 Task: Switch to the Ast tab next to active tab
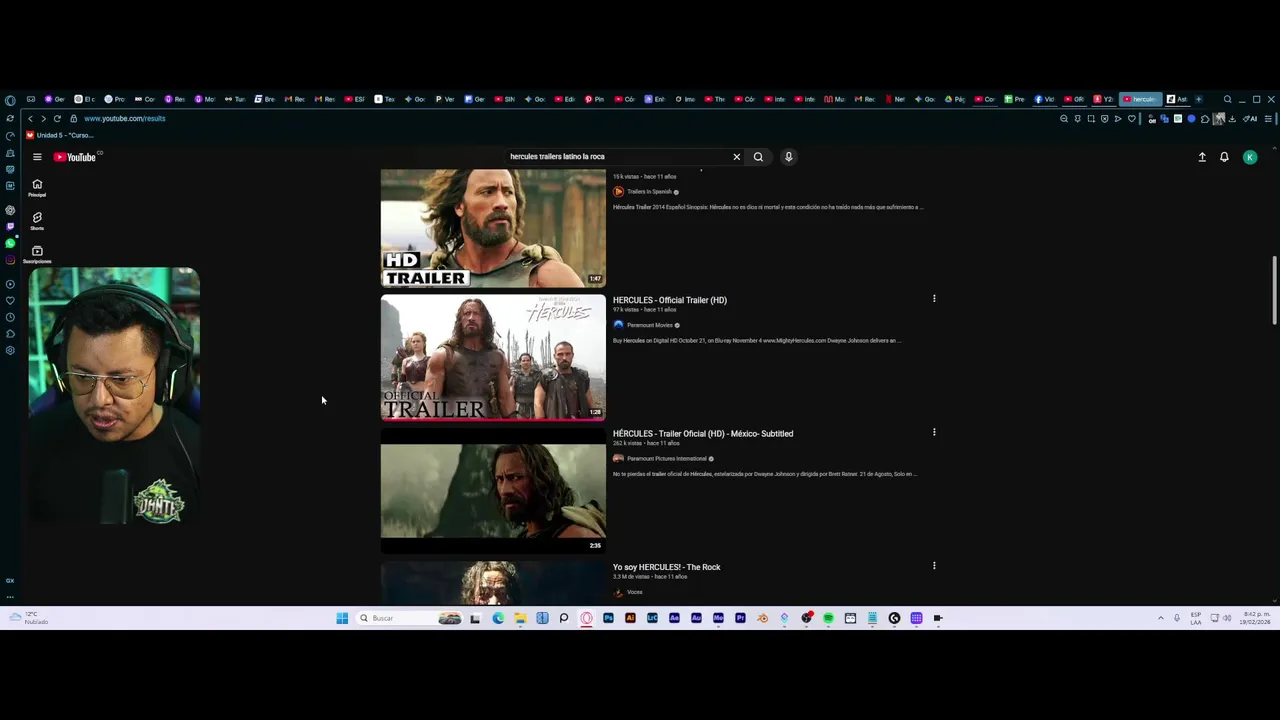pyautogui.click(x=1176, y=99)
